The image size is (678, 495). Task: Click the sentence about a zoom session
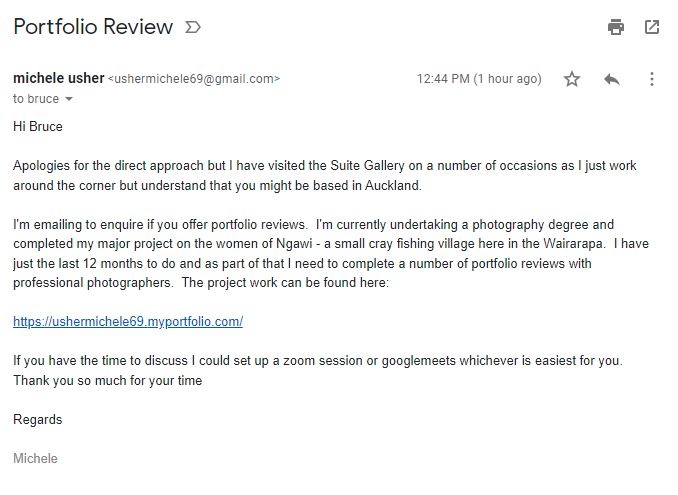(317, 360)
